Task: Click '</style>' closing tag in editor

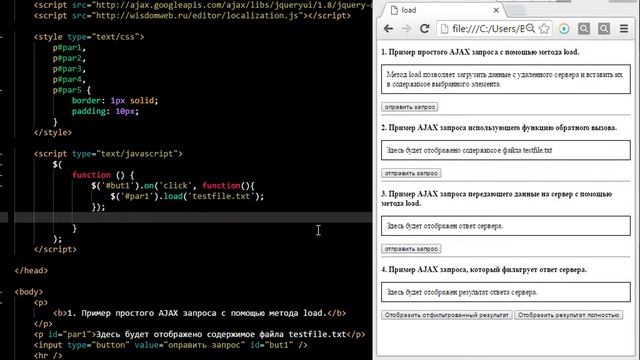Action: tap(53, 133)
